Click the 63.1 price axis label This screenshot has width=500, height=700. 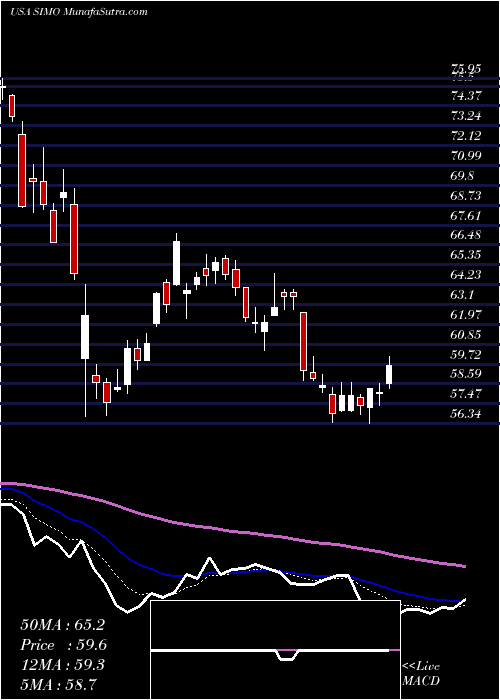462,295
